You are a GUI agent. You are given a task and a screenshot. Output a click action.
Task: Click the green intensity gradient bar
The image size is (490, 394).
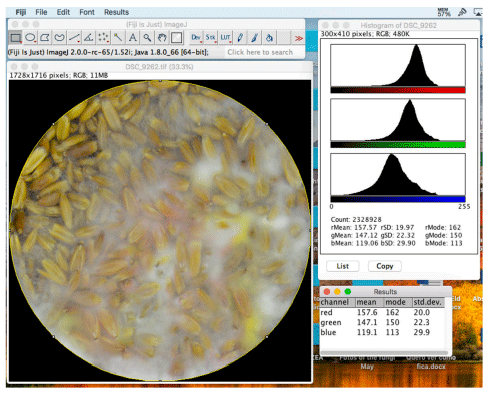coord(398,145)
